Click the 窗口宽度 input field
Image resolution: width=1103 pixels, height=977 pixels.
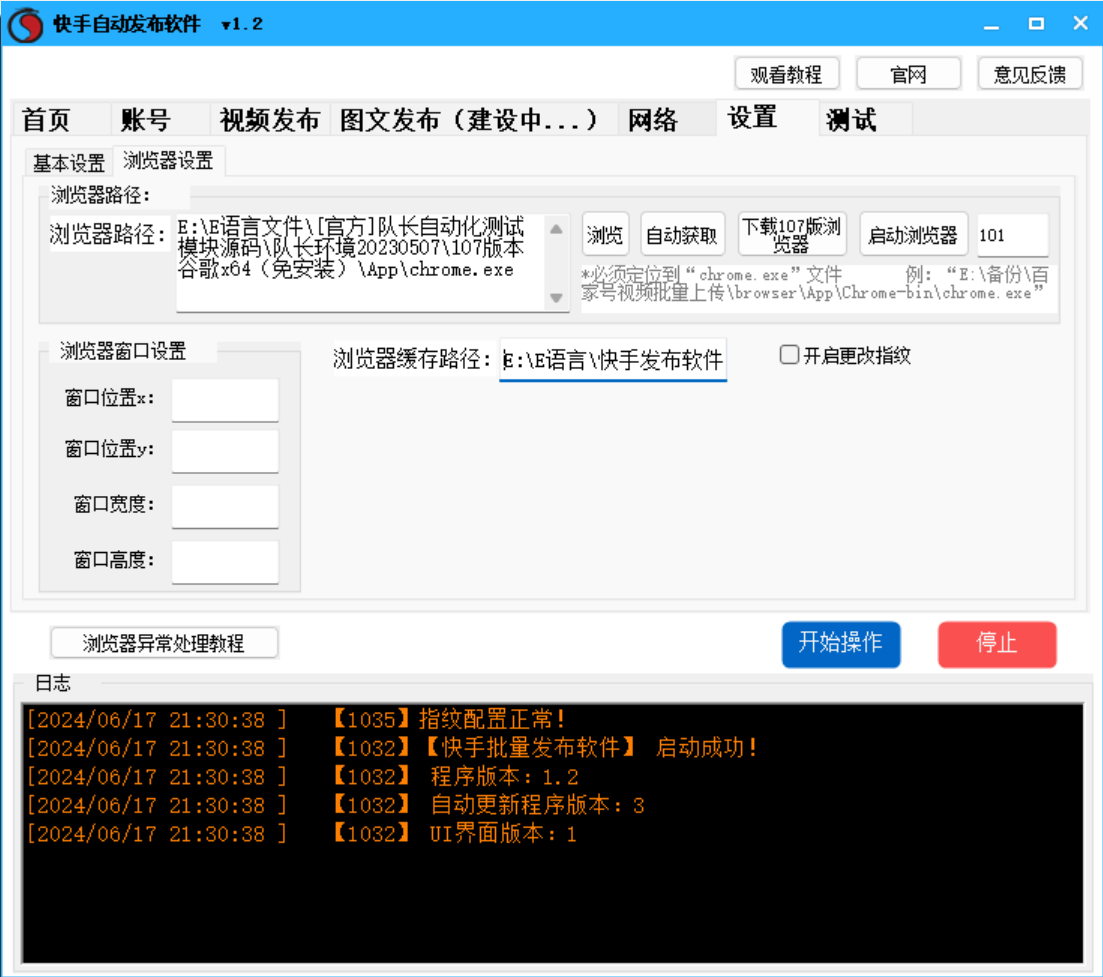tap(225, 506)
